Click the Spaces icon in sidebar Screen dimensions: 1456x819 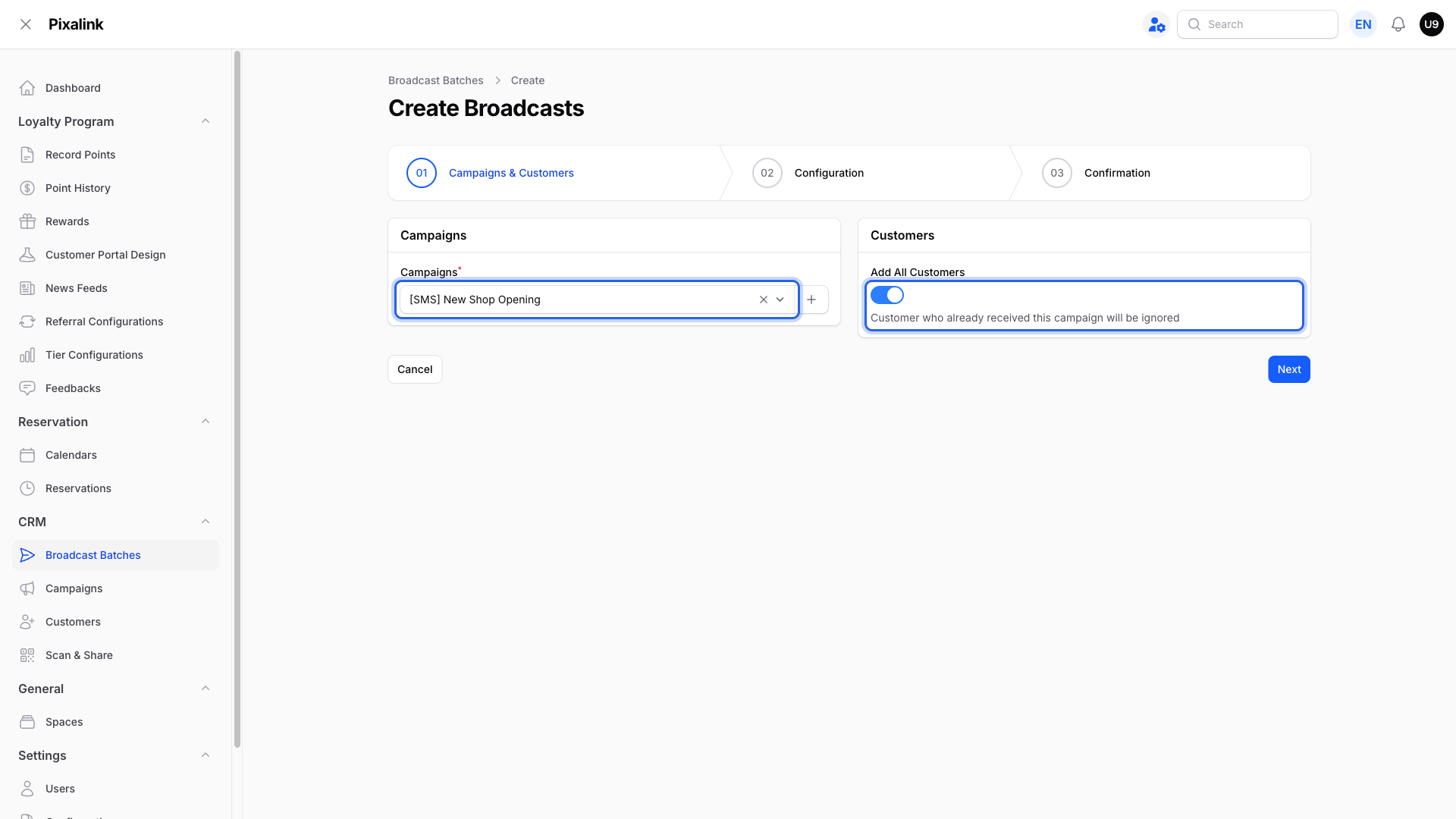tap(27, 722)
